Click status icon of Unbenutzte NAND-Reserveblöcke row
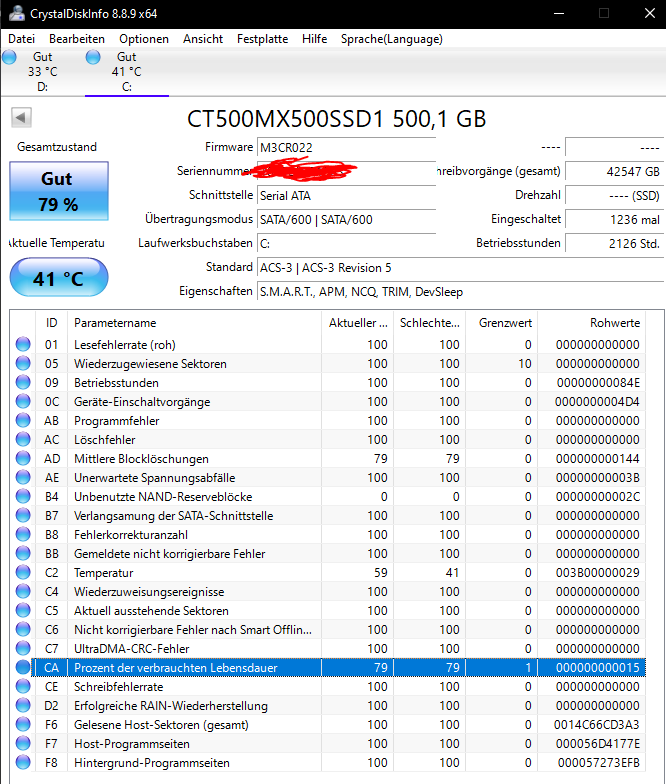This screenshot has width=666, height=784. coord(23,496)
